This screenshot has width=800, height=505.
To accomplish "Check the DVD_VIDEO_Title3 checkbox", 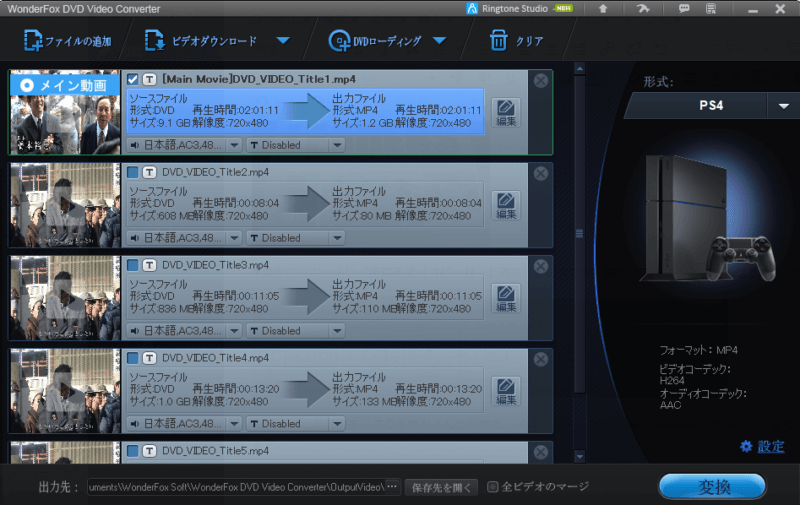I will pos(133,265).
